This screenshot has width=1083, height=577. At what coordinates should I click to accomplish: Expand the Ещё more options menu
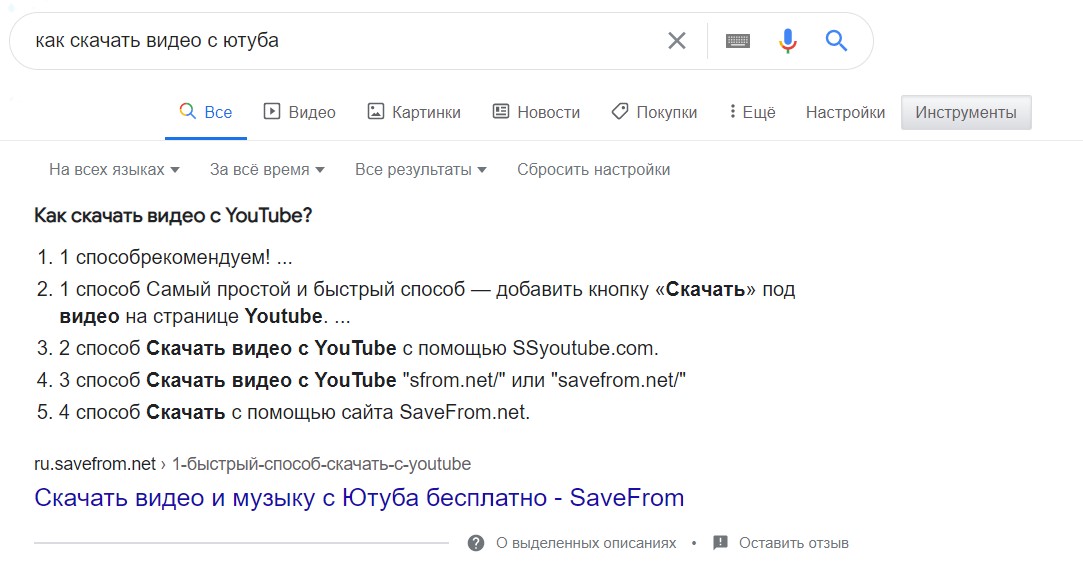[752, 112]
